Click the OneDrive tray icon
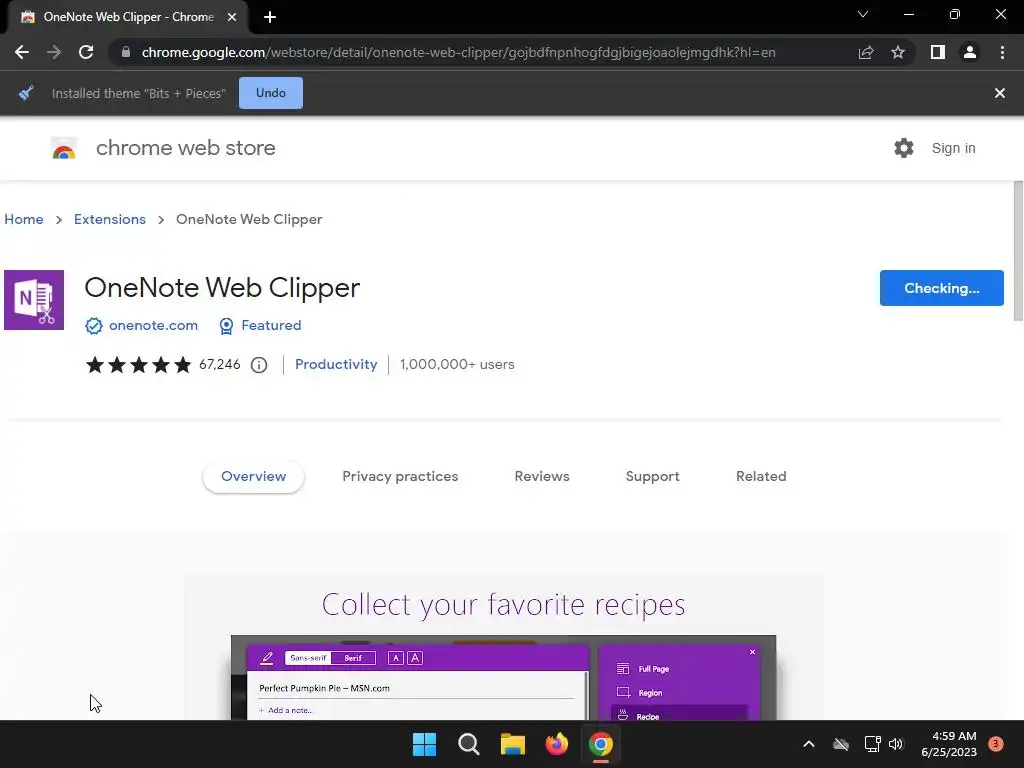Screen dimensions: 1024x768 (841, 744)
